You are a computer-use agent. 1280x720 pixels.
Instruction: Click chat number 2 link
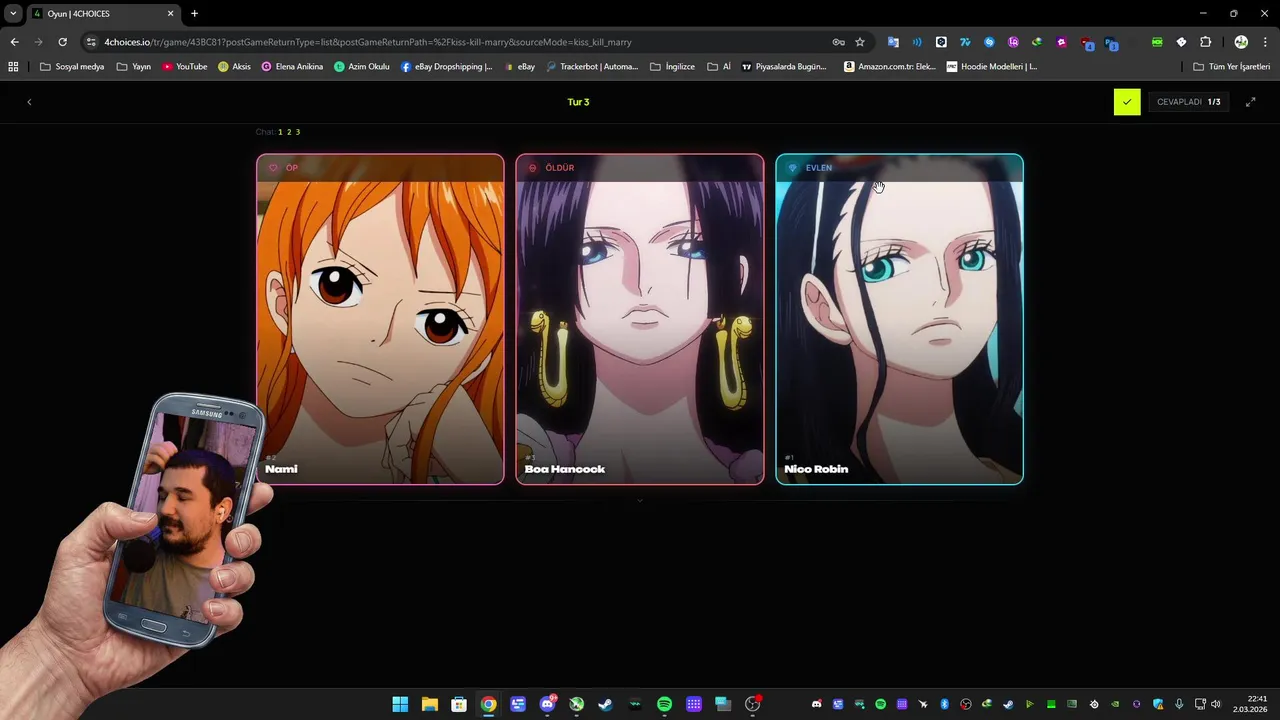point(289,132)
